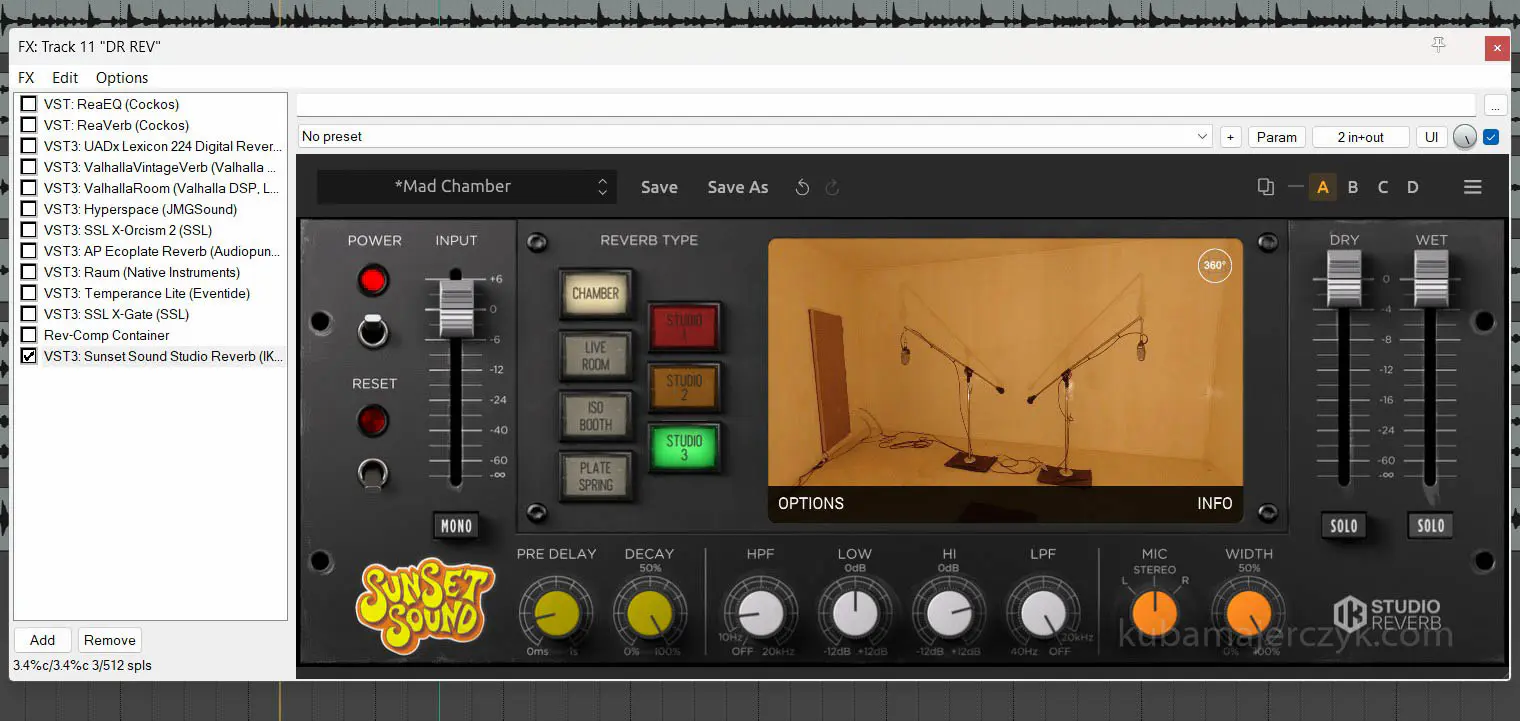This screenshot has height=721, width=1520.
Task: Click the 360° room view icon
Action: 1214,266
